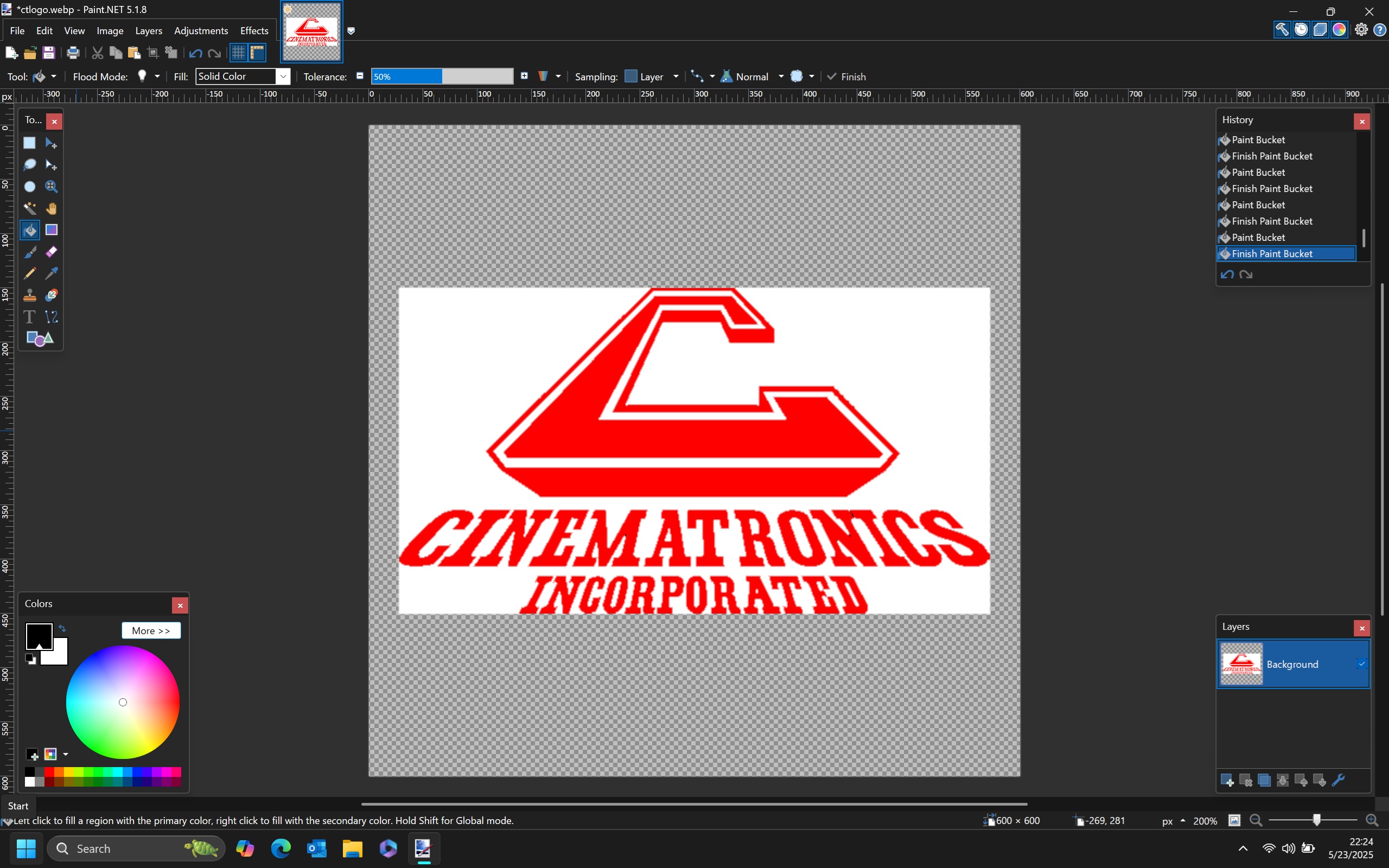Viewport: 1389px width, 868px height.
Task: Open the Fill Solid Color dropdown
Action: [x=283, y=76]
